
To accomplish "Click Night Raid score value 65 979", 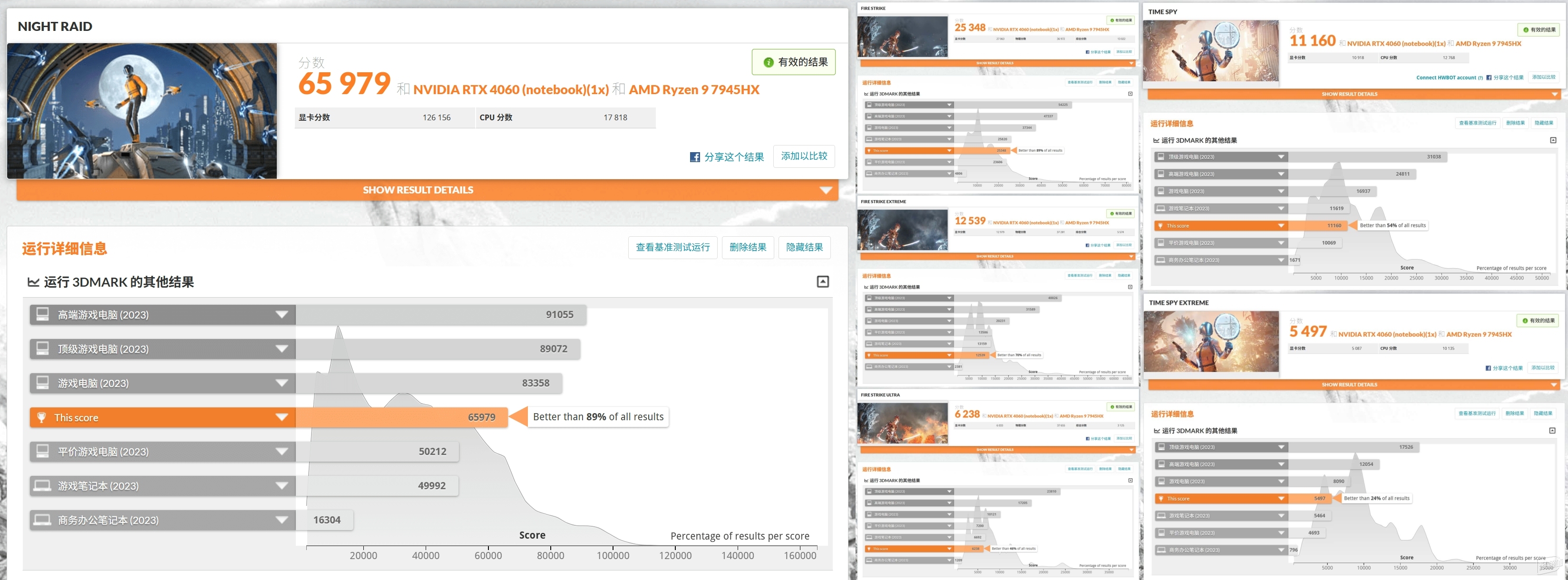I will tap(344, 83).
